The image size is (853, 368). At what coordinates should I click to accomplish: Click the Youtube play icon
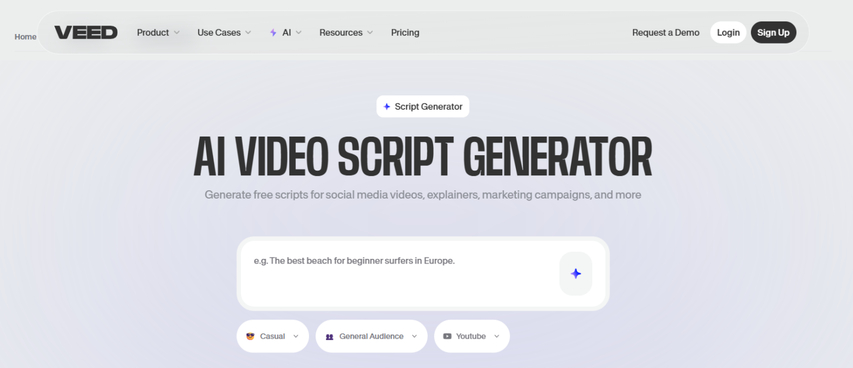pyautogui.click(x=447, y=336)
